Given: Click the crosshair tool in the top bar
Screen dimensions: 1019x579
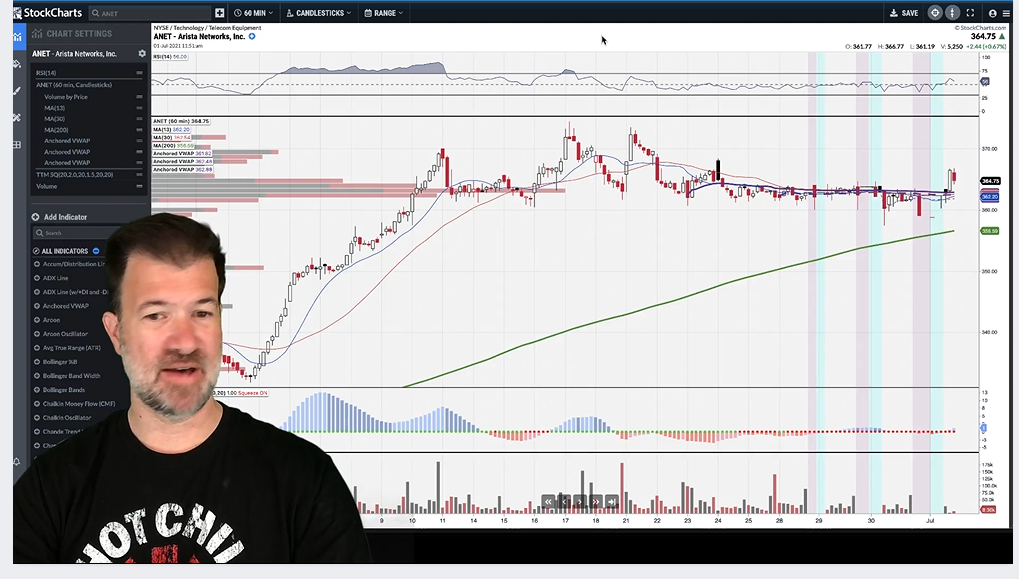Looking at the screenshot, I should coord(935,13).
